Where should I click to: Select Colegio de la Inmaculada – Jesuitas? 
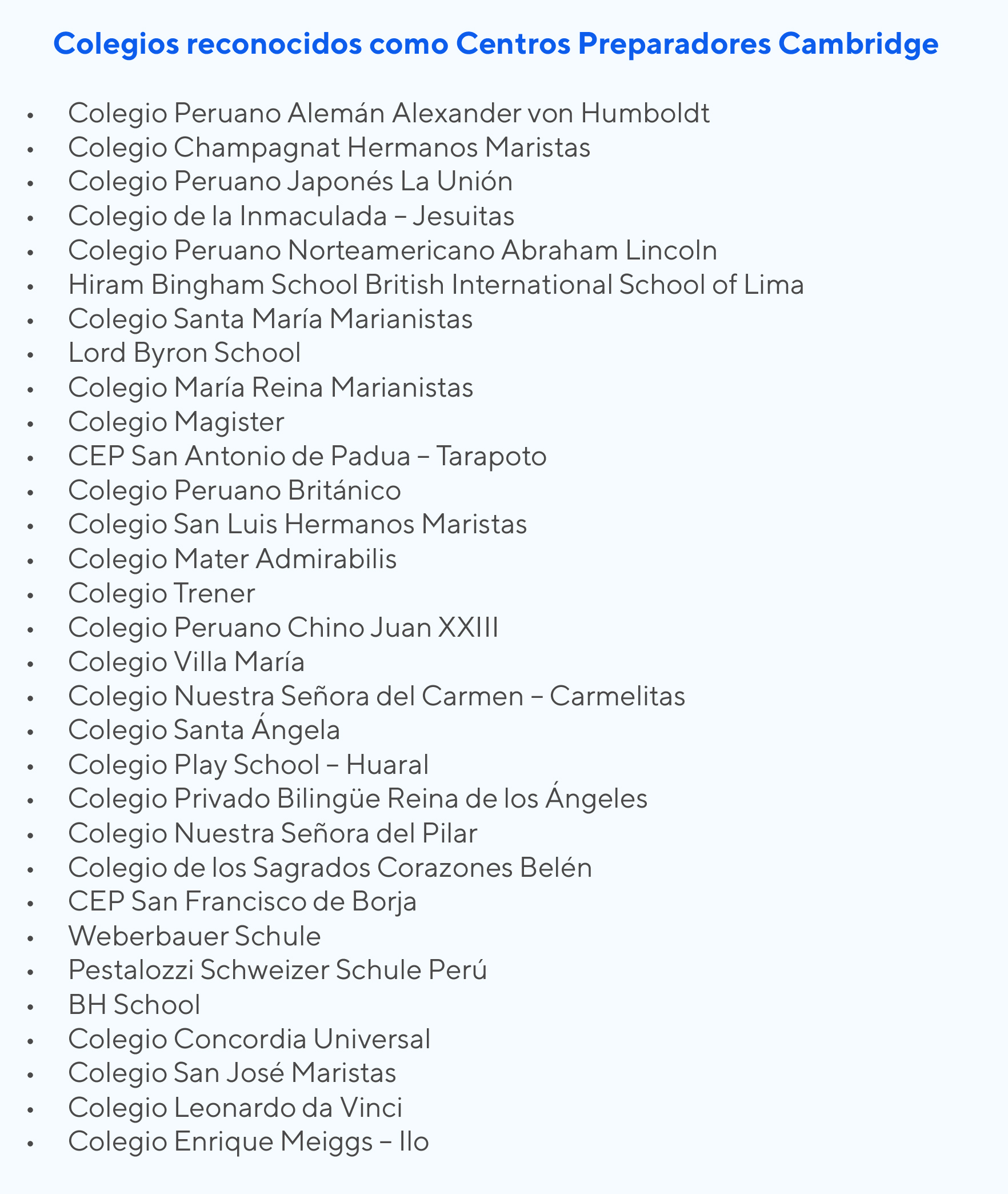[x=291, y=216]
